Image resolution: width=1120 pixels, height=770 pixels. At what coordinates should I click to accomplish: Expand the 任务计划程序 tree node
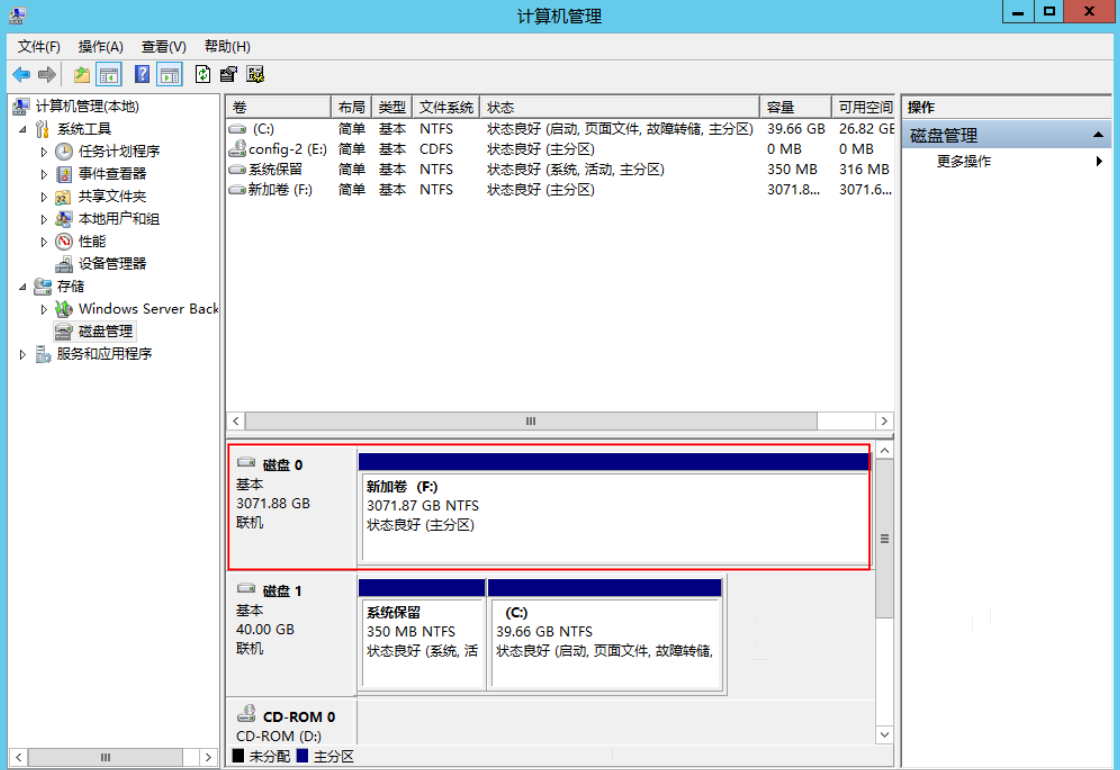tap(44, 152)
